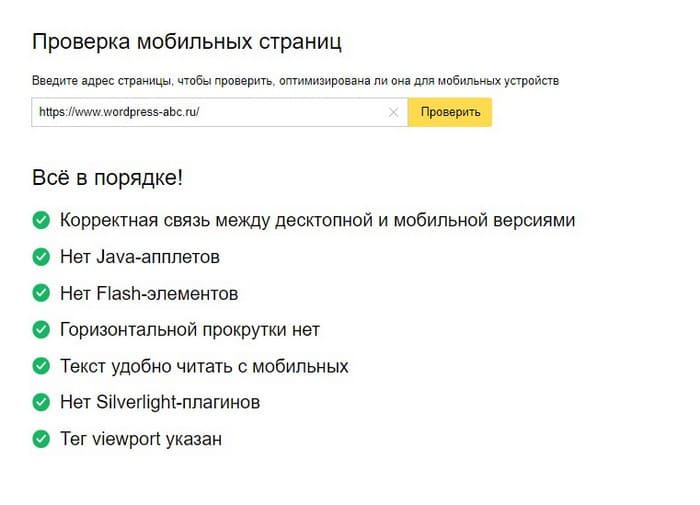Select the Тег viewport указан result text
The width and height of the screenshot is (700, 505).
pos(141,439)
